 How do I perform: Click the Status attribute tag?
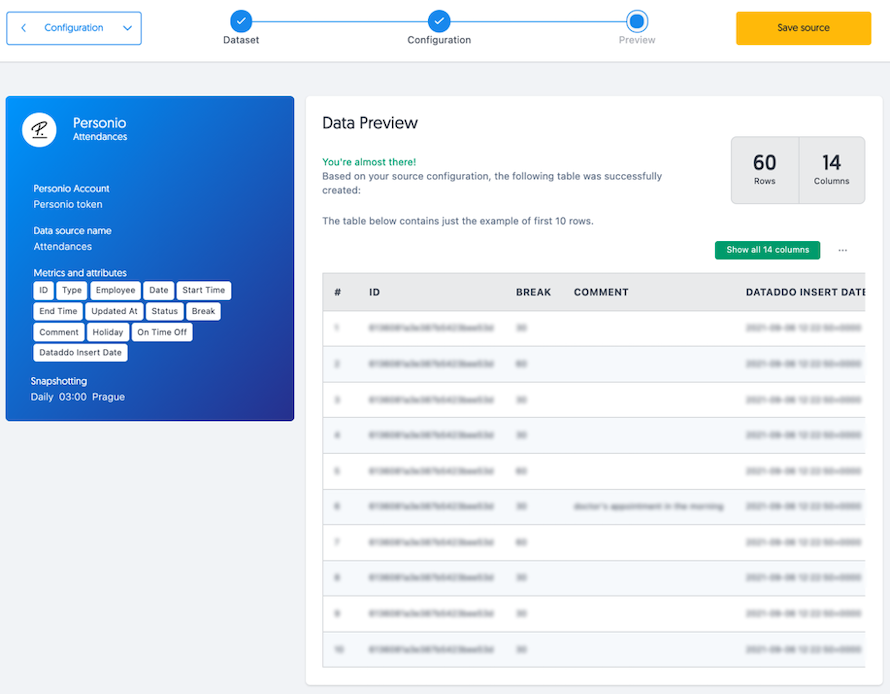point(165,311)
